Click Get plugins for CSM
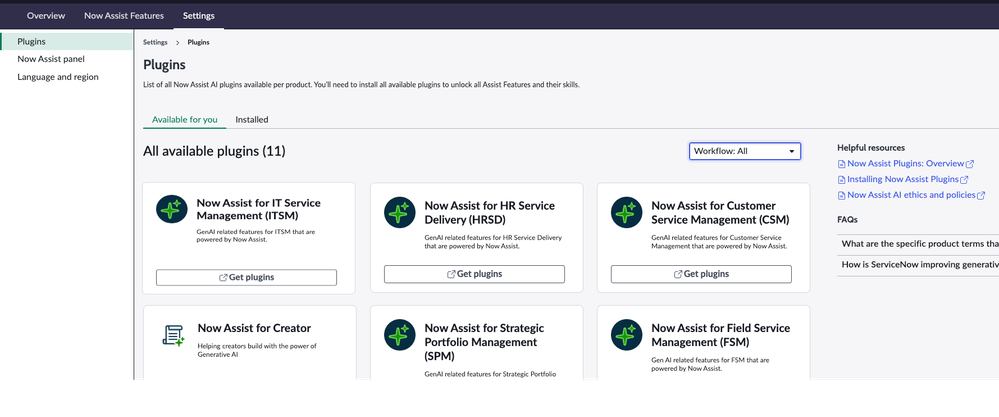 (x=701, y=274)
